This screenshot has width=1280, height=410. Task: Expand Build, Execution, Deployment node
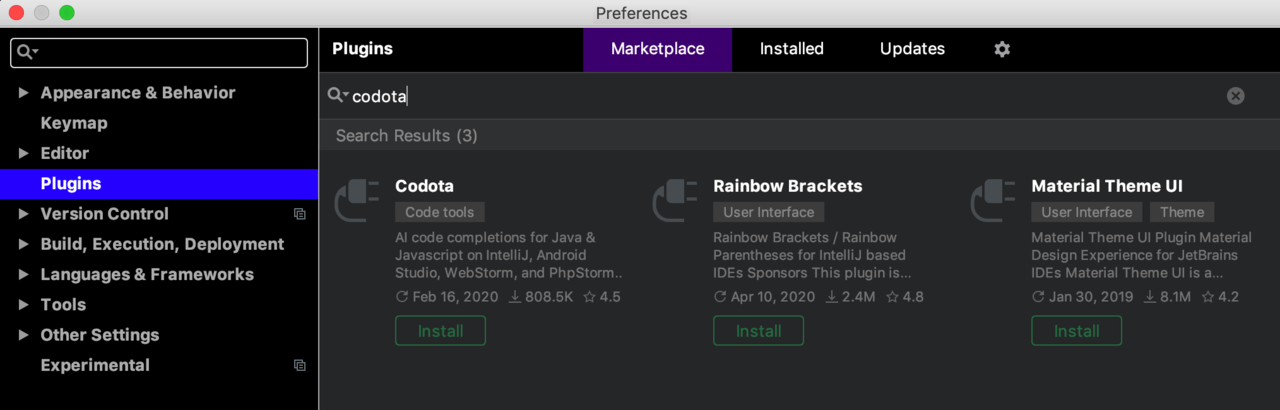(24, 245)
